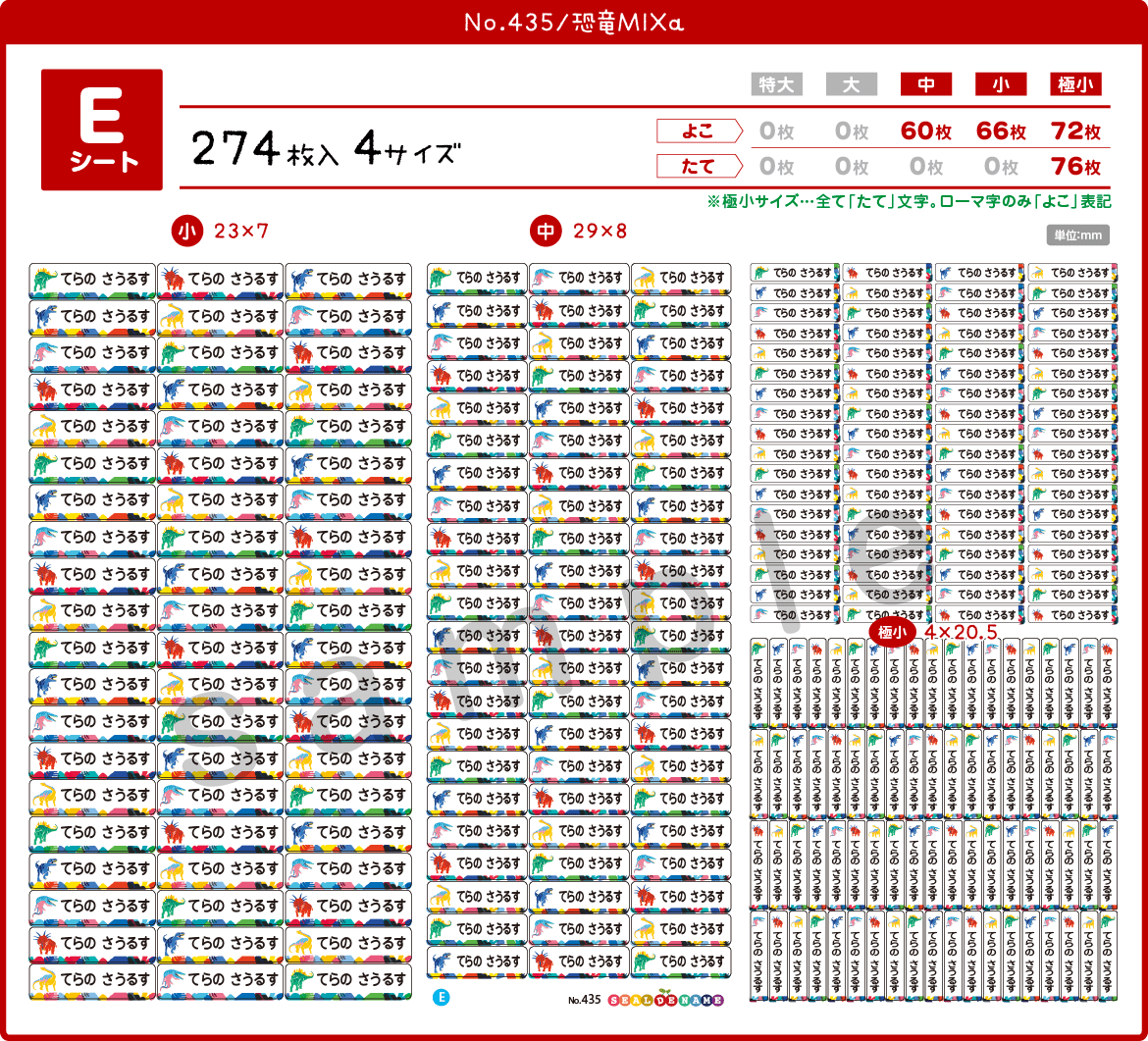1148x1041 pixels.
Task: Click the 23×7 dimension text
Action: pos(240,232)
